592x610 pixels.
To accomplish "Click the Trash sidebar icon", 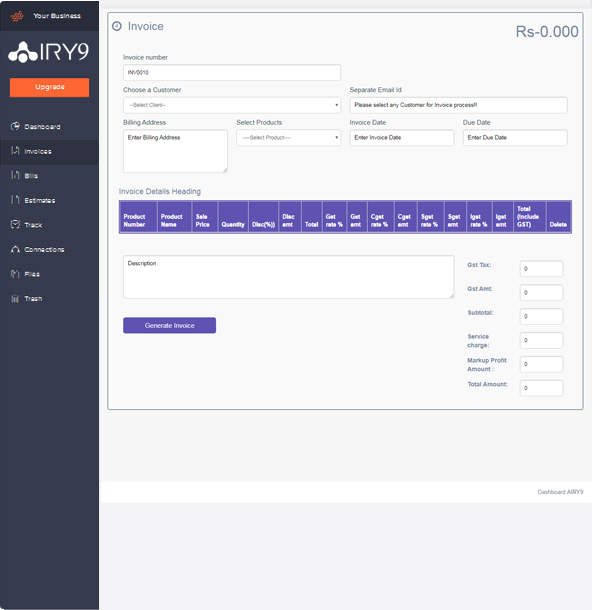I will 15,298.
